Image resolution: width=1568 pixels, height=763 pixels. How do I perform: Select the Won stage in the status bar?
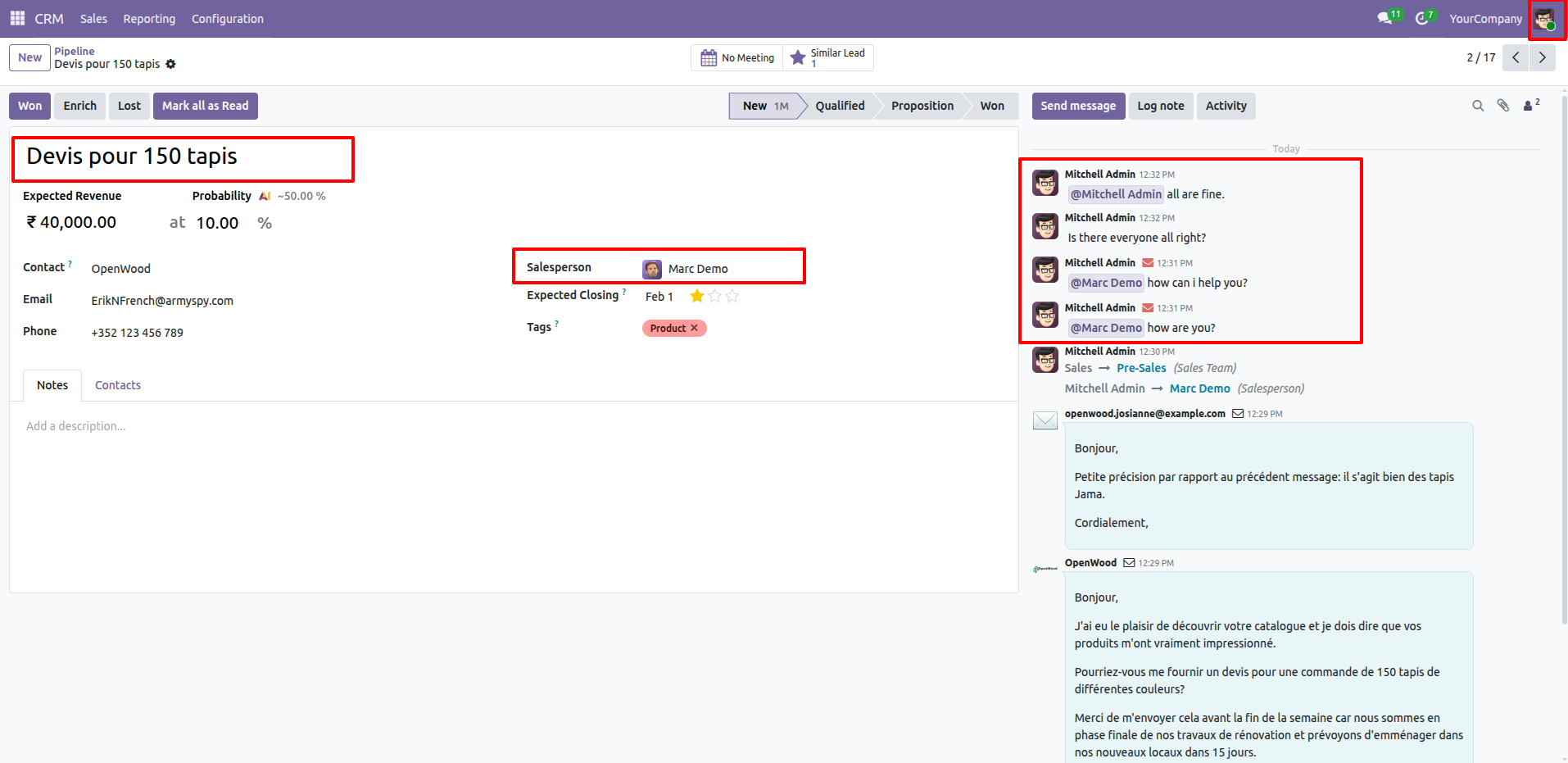coord(992,106)
